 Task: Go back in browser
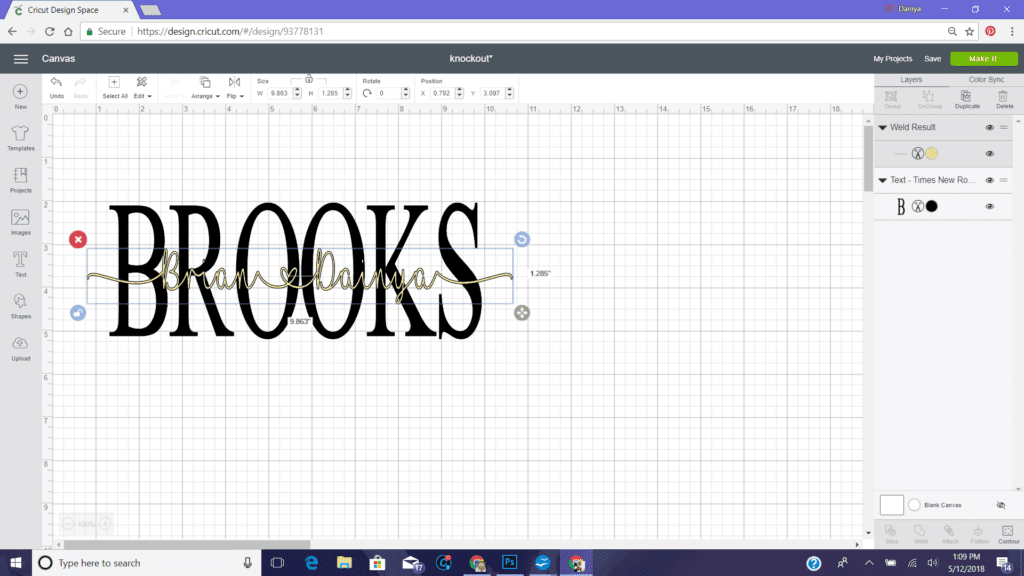(x=12, y=31)
